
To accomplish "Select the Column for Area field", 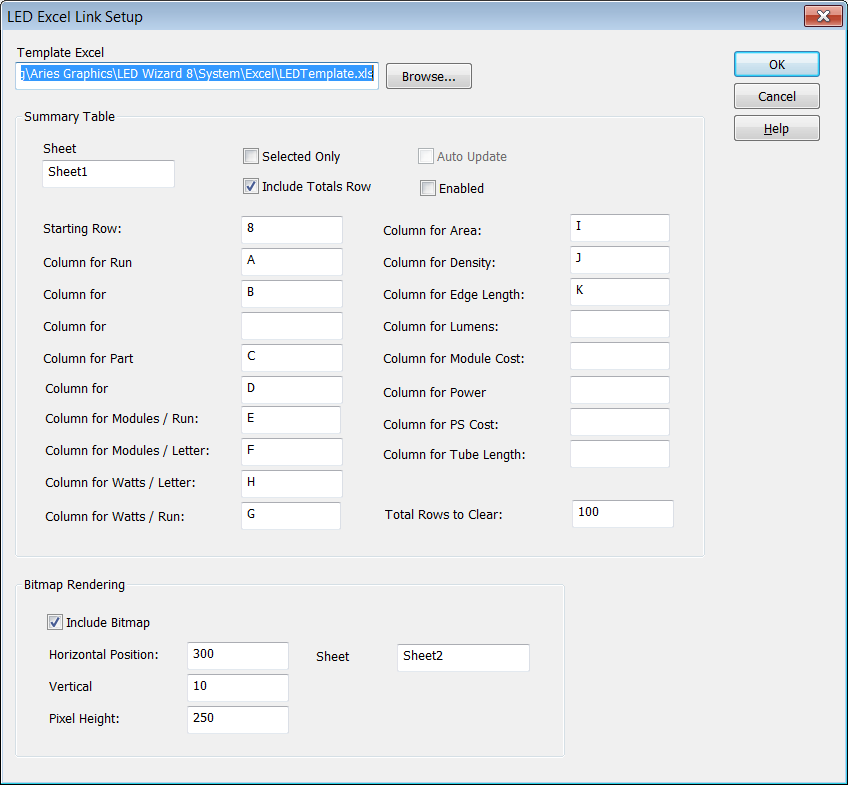I will point(619,228).
